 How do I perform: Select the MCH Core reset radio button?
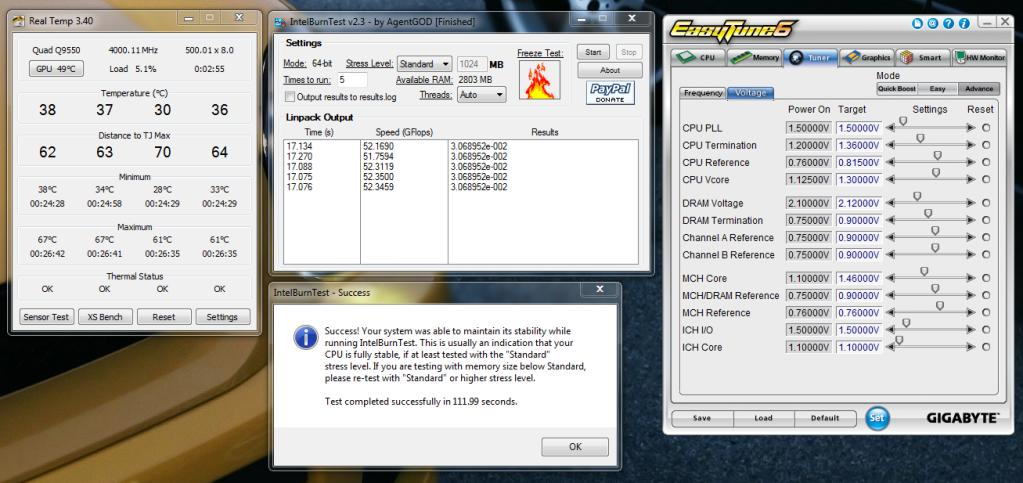coord(986,279)
